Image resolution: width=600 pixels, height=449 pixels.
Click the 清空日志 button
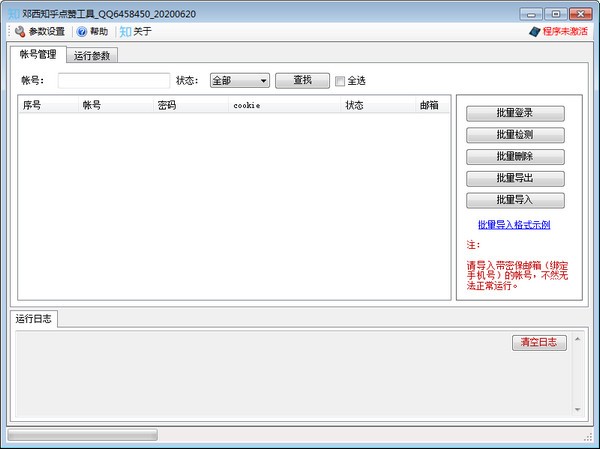click(x=539, y=342)
